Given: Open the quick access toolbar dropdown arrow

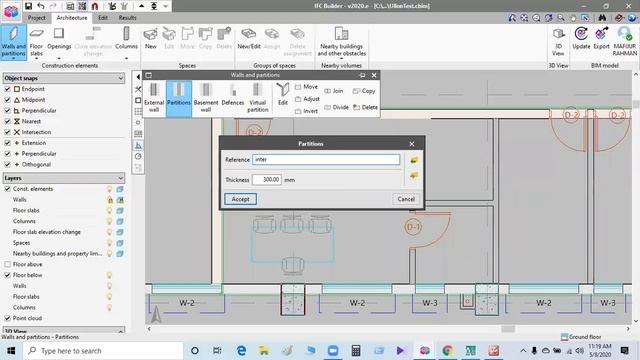Looking at the screenshot, I should tap(166, 6).
